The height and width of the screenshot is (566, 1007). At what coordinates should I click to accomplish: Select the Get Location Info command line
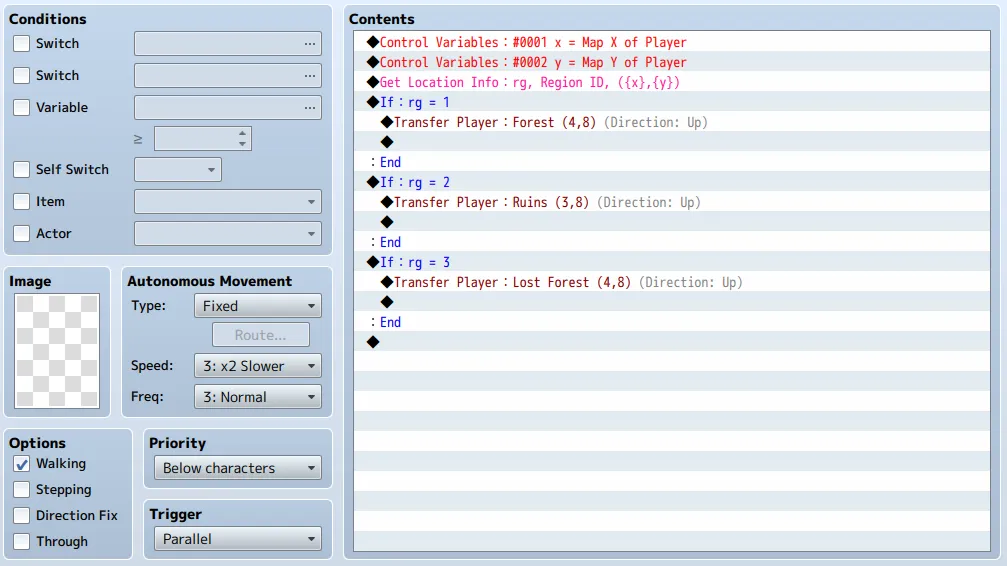(x=672, y=82)
